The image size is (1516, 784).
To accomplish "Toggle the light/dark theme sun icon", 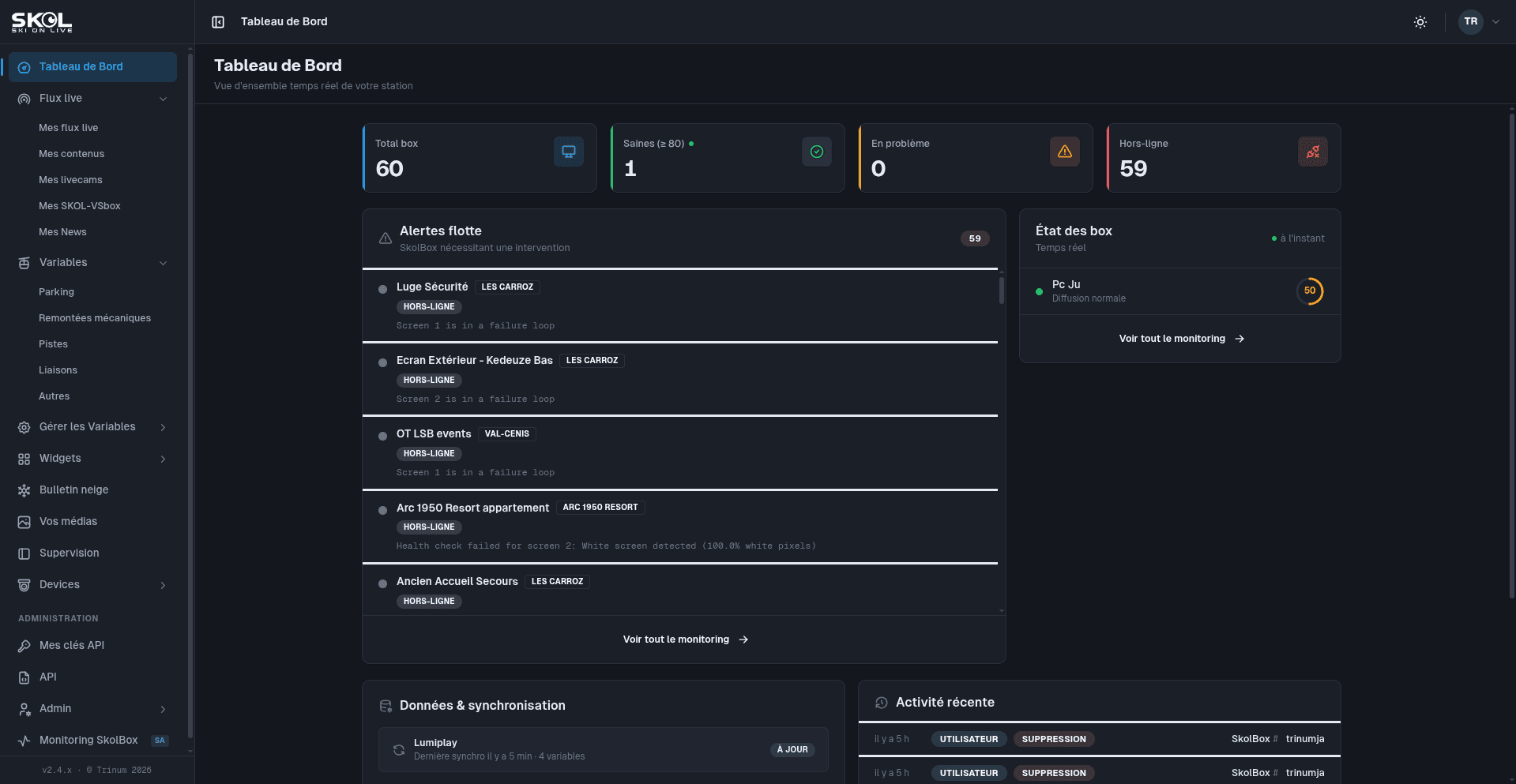I will click(x=1420, y=22).
